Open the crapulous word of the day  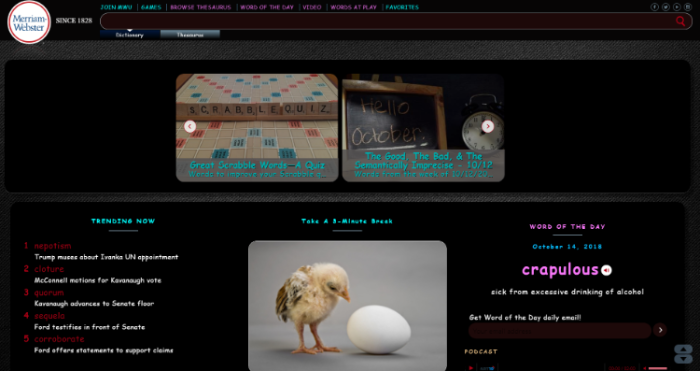coord(560,270)
